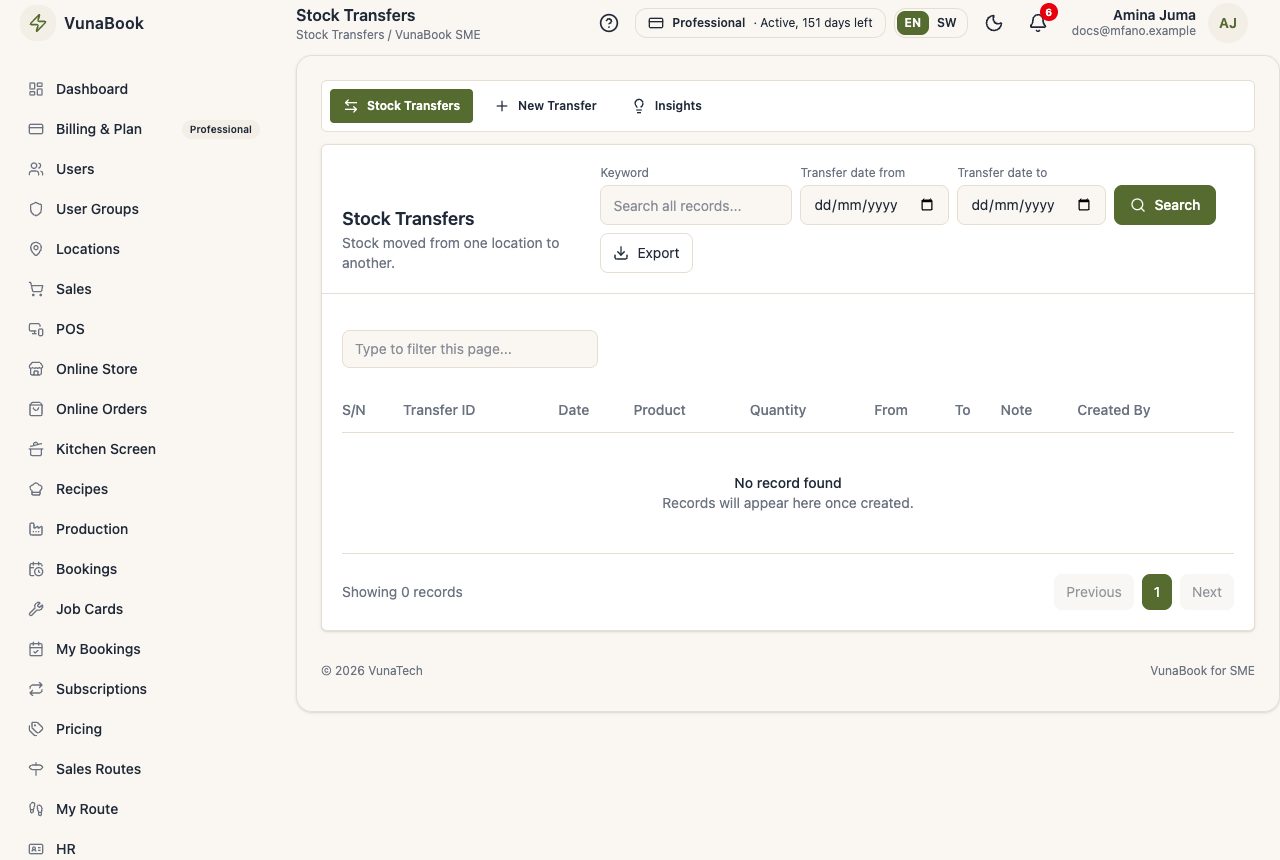Switch to the Insights tab
The width and height of the screenshot is (1280, 860).
point(667,106)
